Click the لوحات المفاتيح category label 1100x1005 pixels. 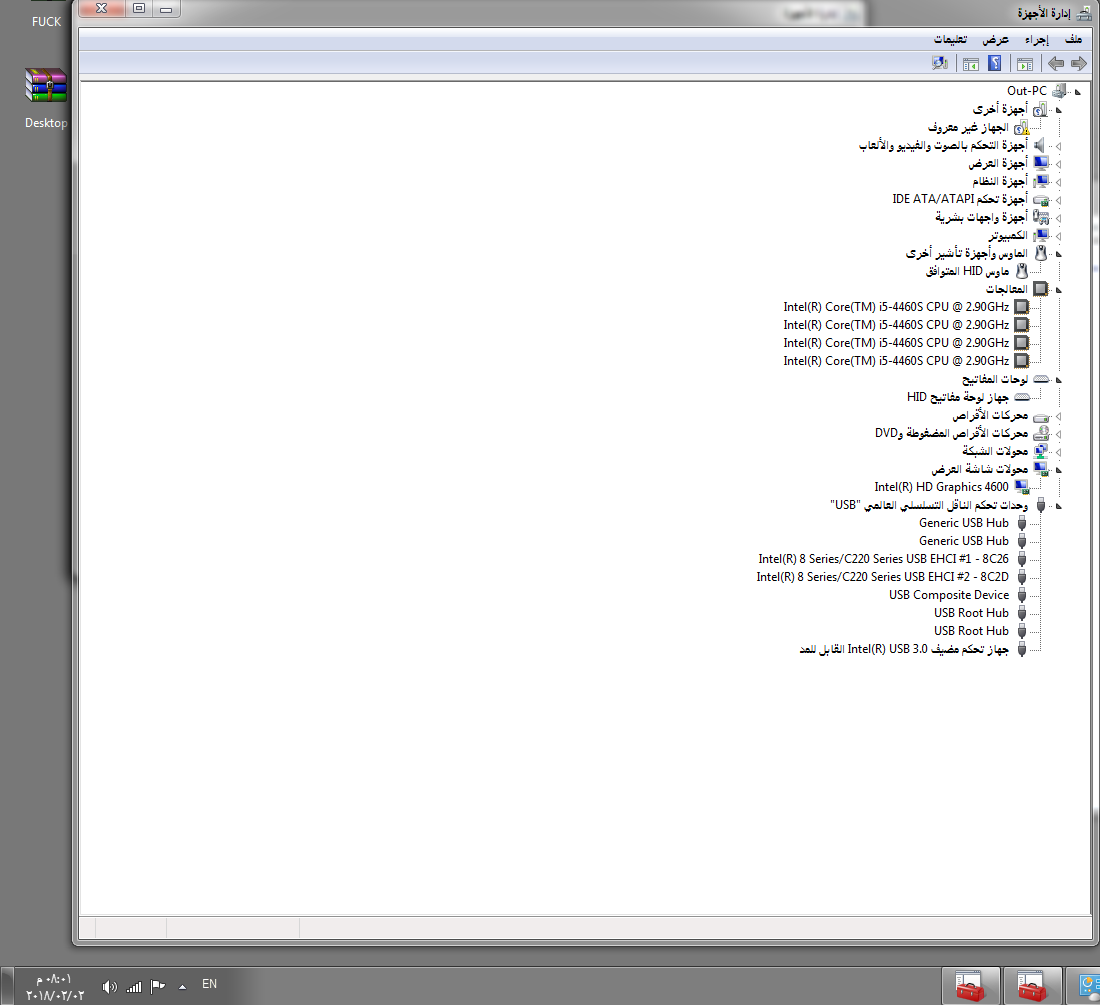[995, 379]
